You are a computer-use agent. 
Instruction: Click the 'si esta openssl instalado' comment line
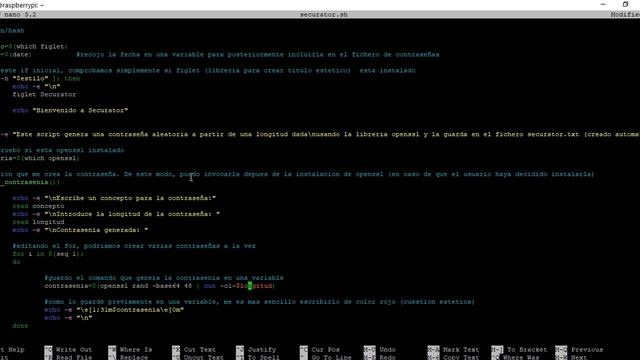pyautogui.click(x=62, y=150)
